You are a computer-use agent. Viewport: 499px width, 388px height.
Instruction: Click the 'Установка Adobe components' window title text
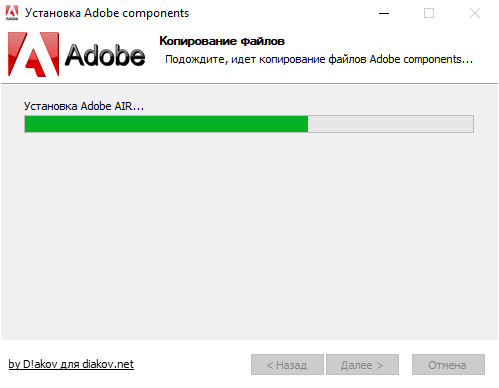107,13
